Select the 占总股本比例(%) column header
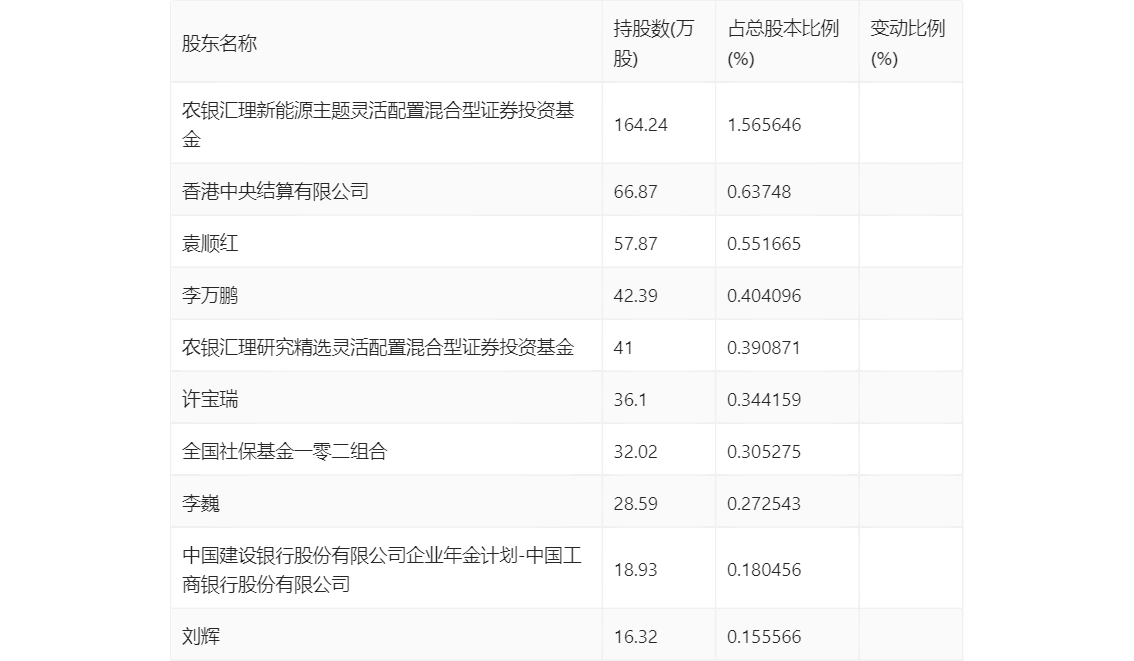 [x=783, y=43]
